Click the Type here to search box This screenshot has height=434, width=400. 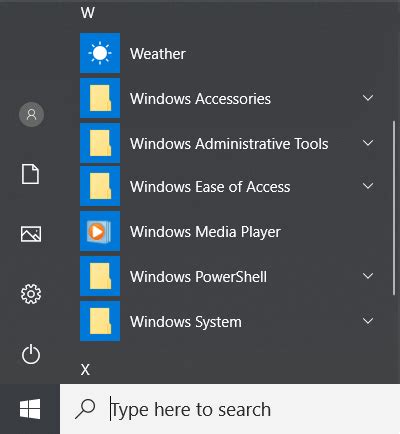[230, 409]
